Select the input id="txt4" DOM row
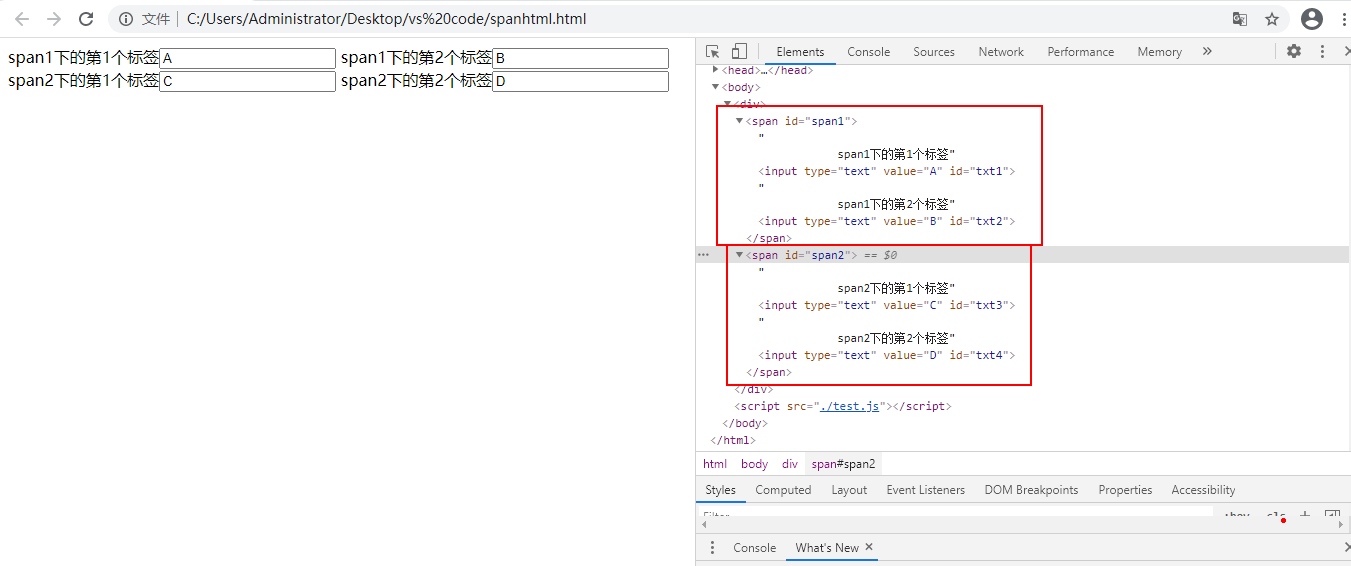Image resolution: width=1351 pixels, height=566 pixels. [x=886, y=355]
